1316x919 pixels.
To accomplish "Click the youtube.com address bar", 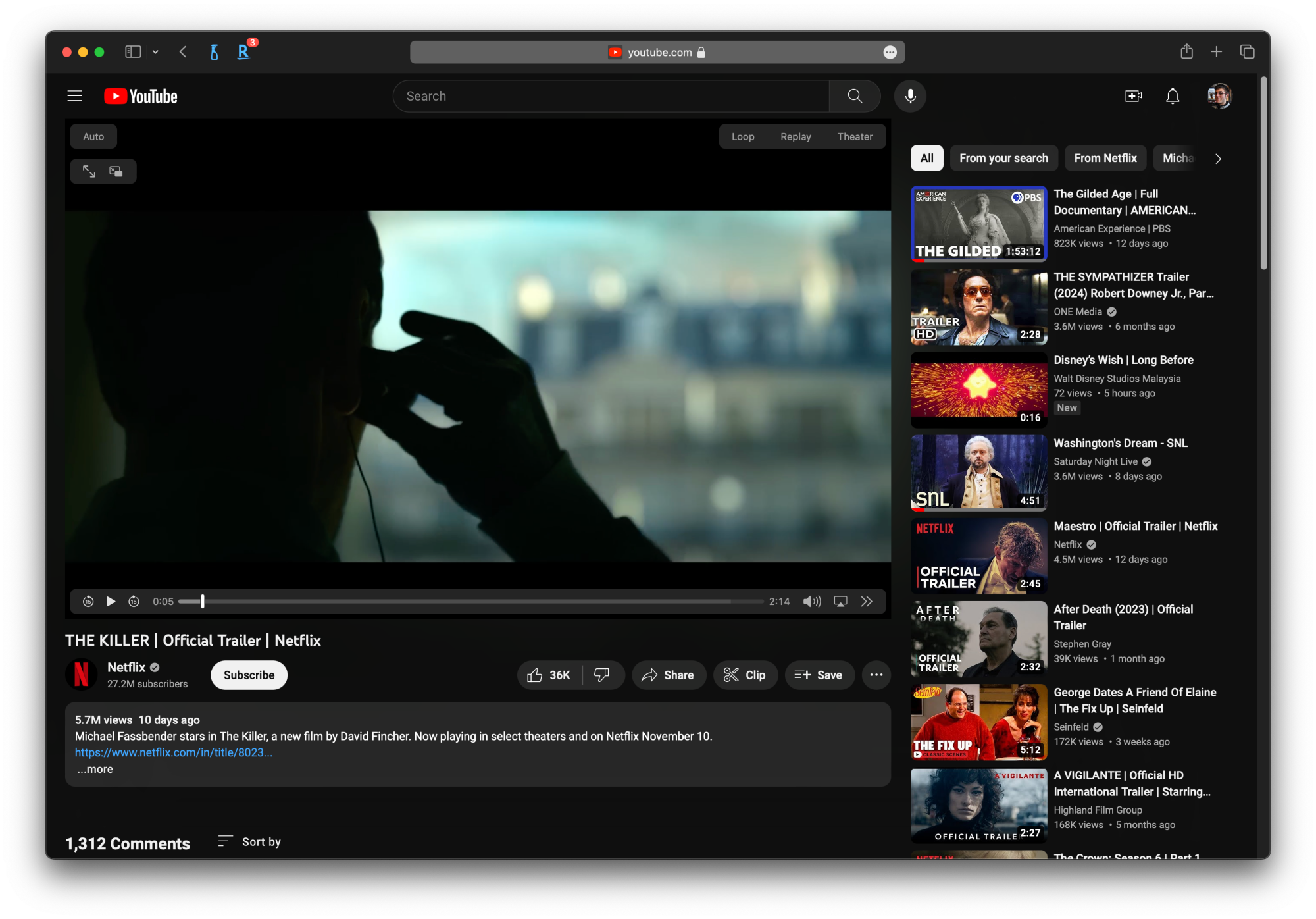I will tap(657, 52).
